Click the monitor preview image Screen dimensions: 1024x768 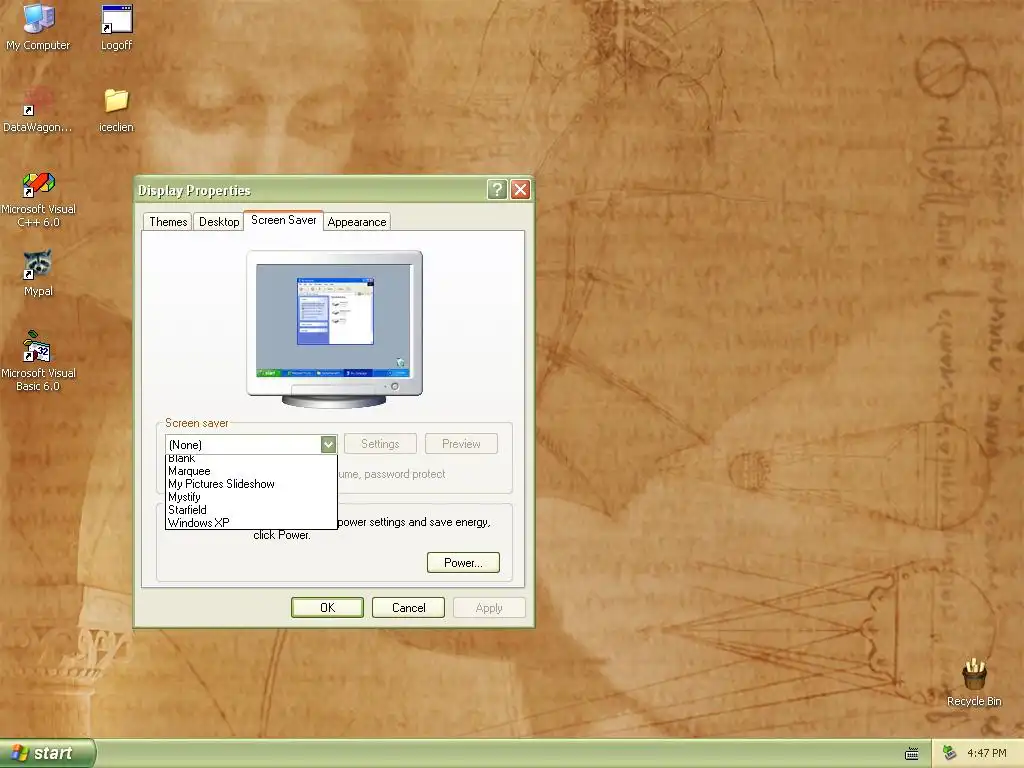(334, 329)
